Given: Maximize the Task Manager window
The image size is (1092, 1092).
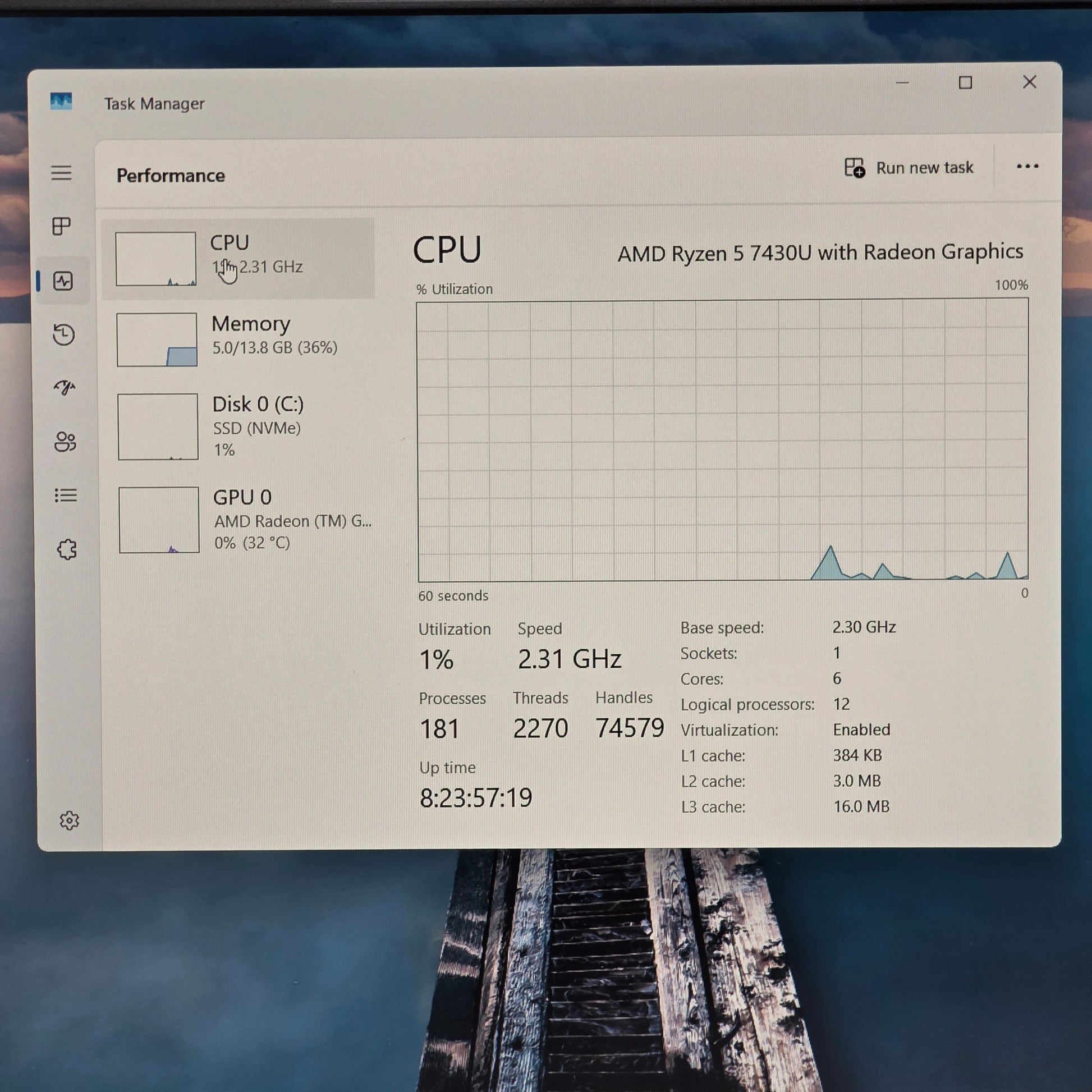Looking at the screenshot, I should tap(965, 83).
